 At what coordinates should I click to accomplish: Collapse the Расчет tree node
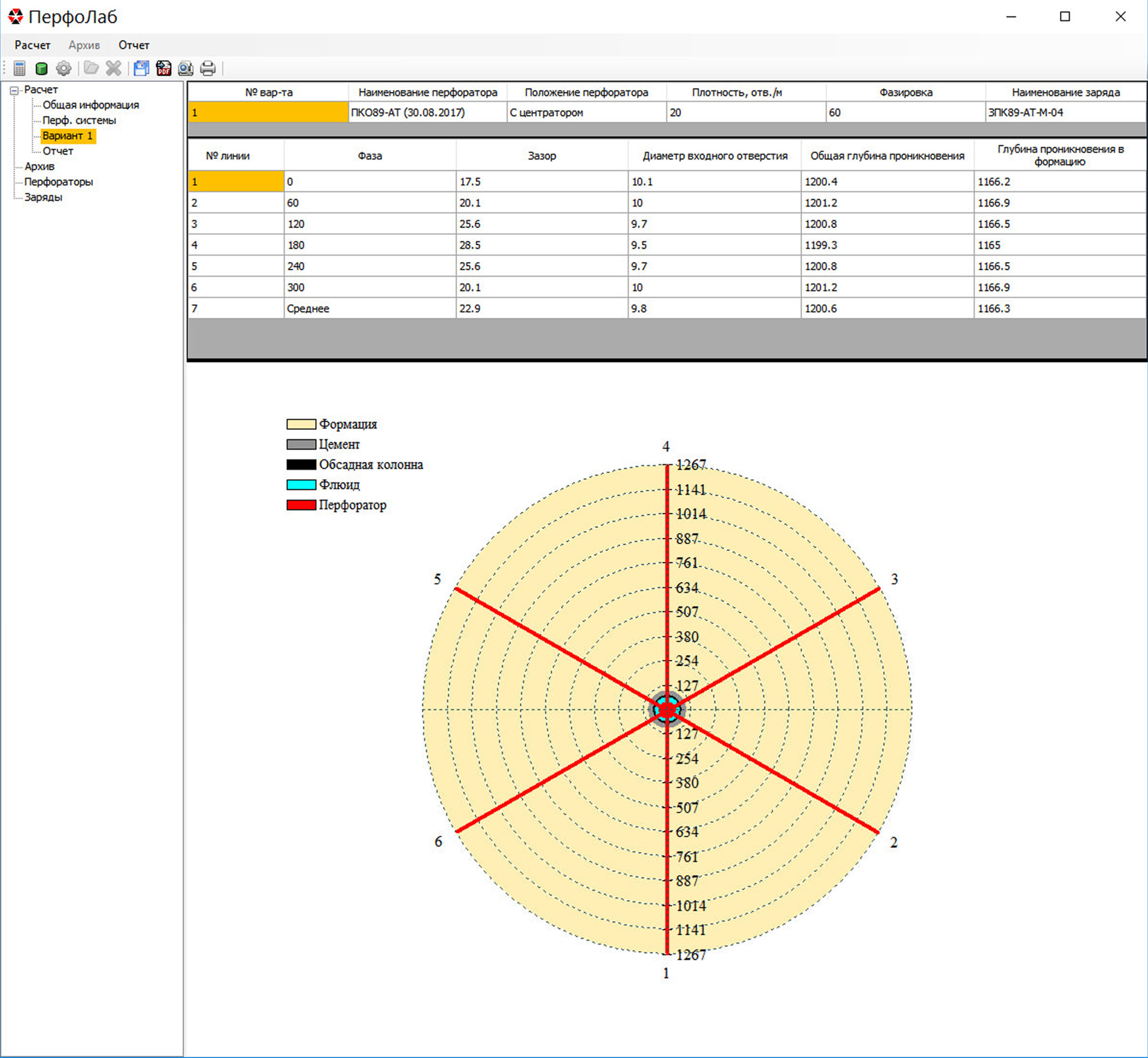click(14, 90)
